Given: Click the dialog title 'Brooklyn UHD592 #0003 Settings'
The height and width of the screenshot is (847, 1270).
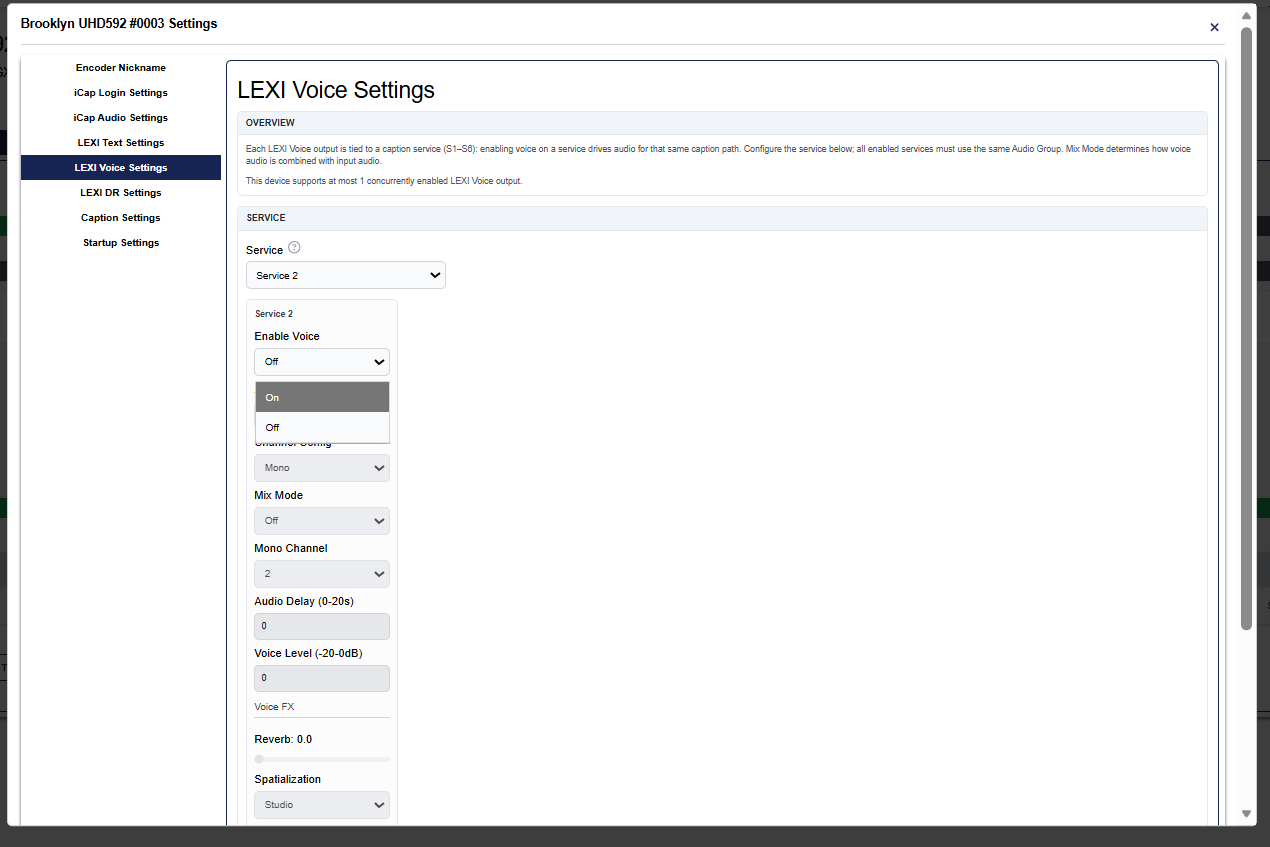Looking at the screenshot, I should pyautogui.click(x=119, y=23).
